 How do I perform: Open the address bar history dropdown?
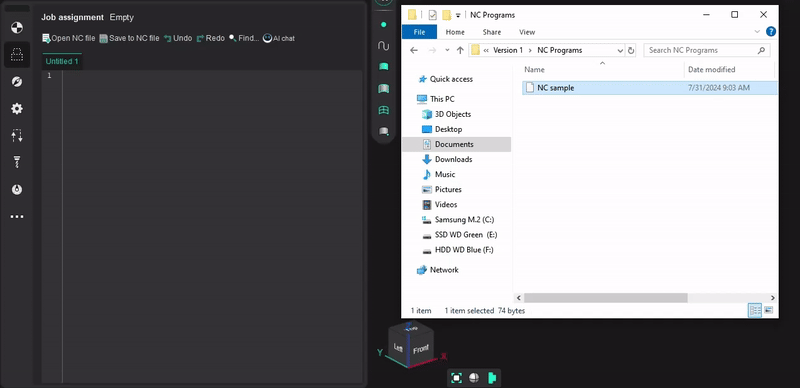click(620, 51)
